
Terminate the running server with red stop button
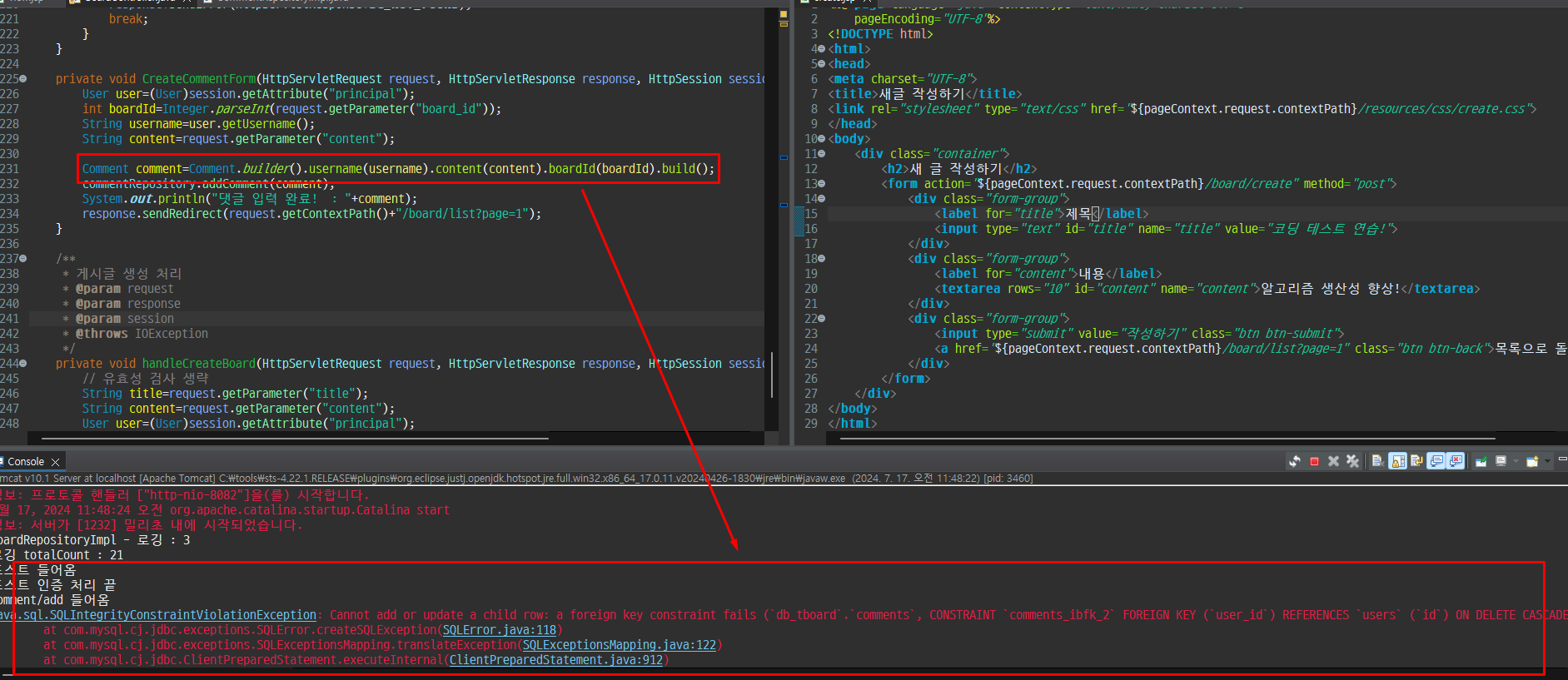coord(1314,461)
